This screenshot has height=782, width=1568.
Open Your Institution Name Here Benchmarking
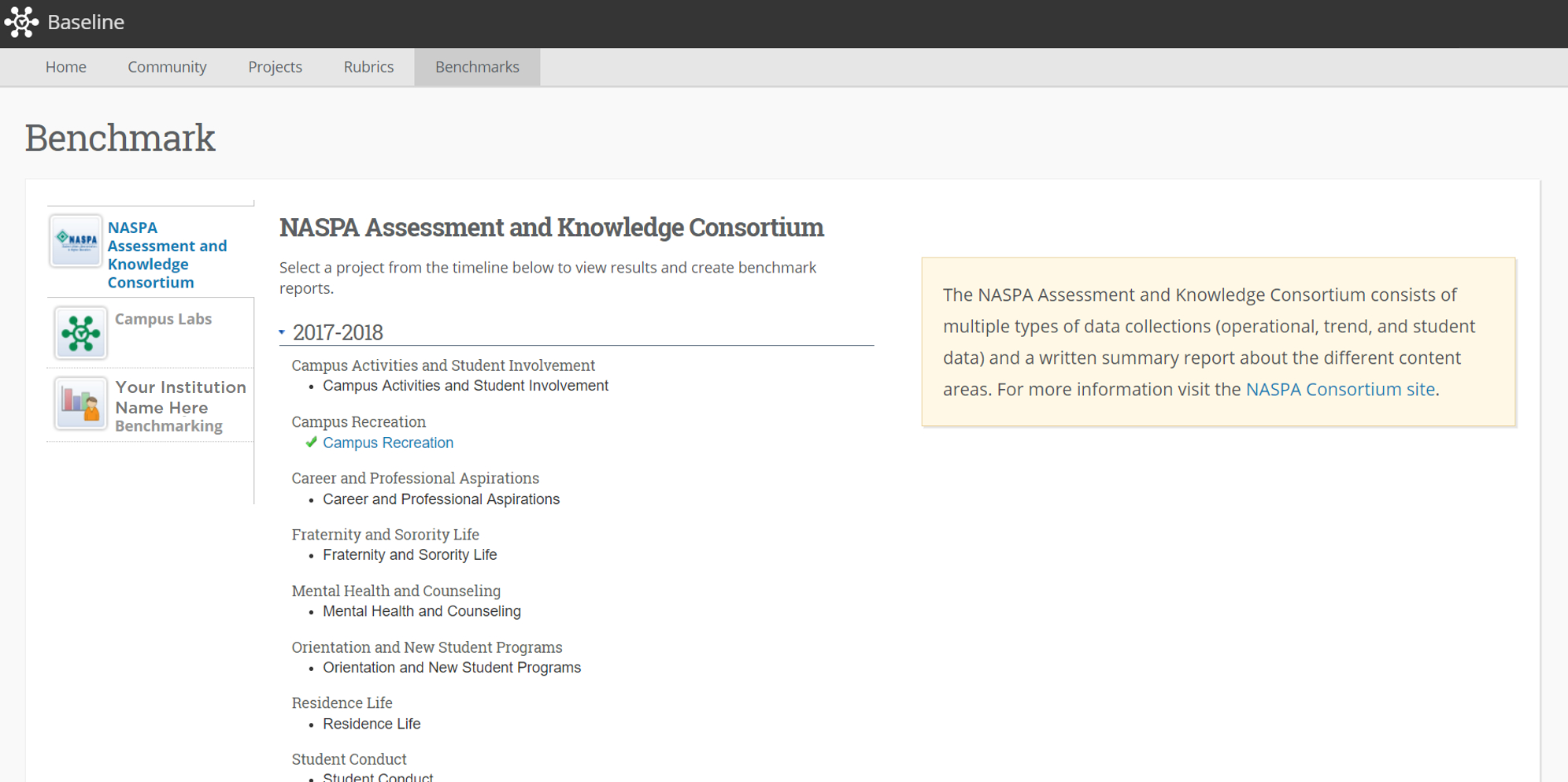[x=180, y=406]
